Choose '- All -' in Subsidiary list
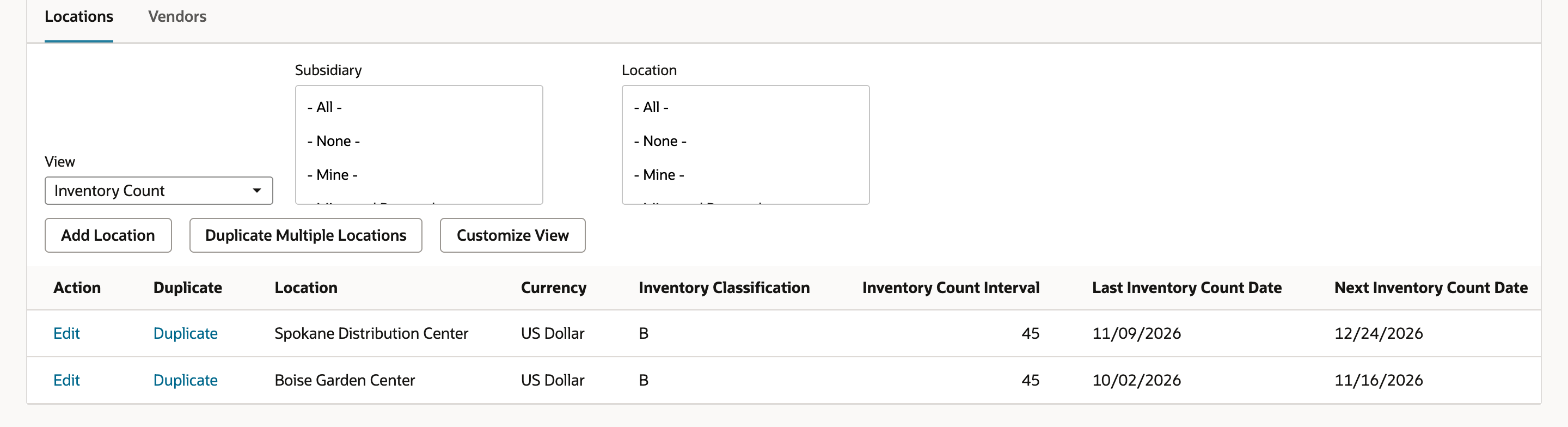Viewport: 1568px width, 427px height. coord(324,107)
